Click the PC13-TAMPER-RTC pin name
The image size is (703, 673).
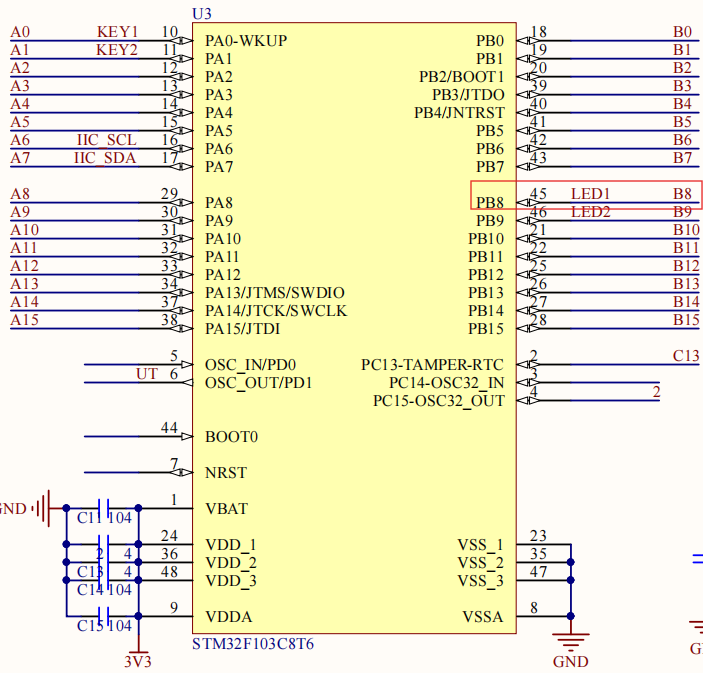[432, 365]
